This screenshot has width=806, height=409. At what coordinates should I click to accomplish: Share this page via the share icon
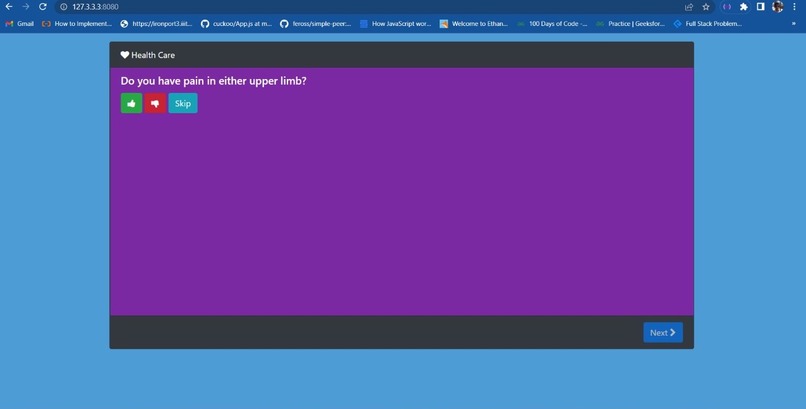click(689, 7)
